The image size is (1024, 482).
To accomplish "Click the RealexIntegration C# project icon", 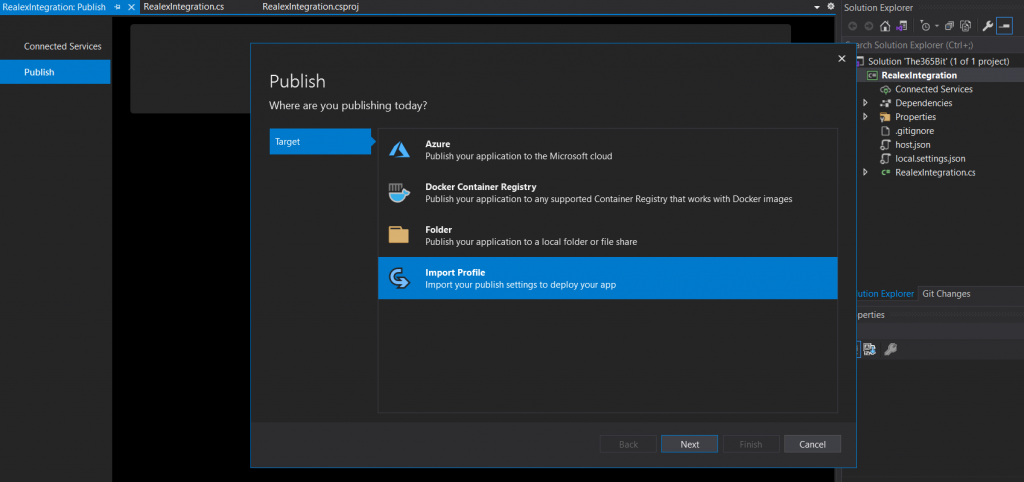I will coord(872,75).
